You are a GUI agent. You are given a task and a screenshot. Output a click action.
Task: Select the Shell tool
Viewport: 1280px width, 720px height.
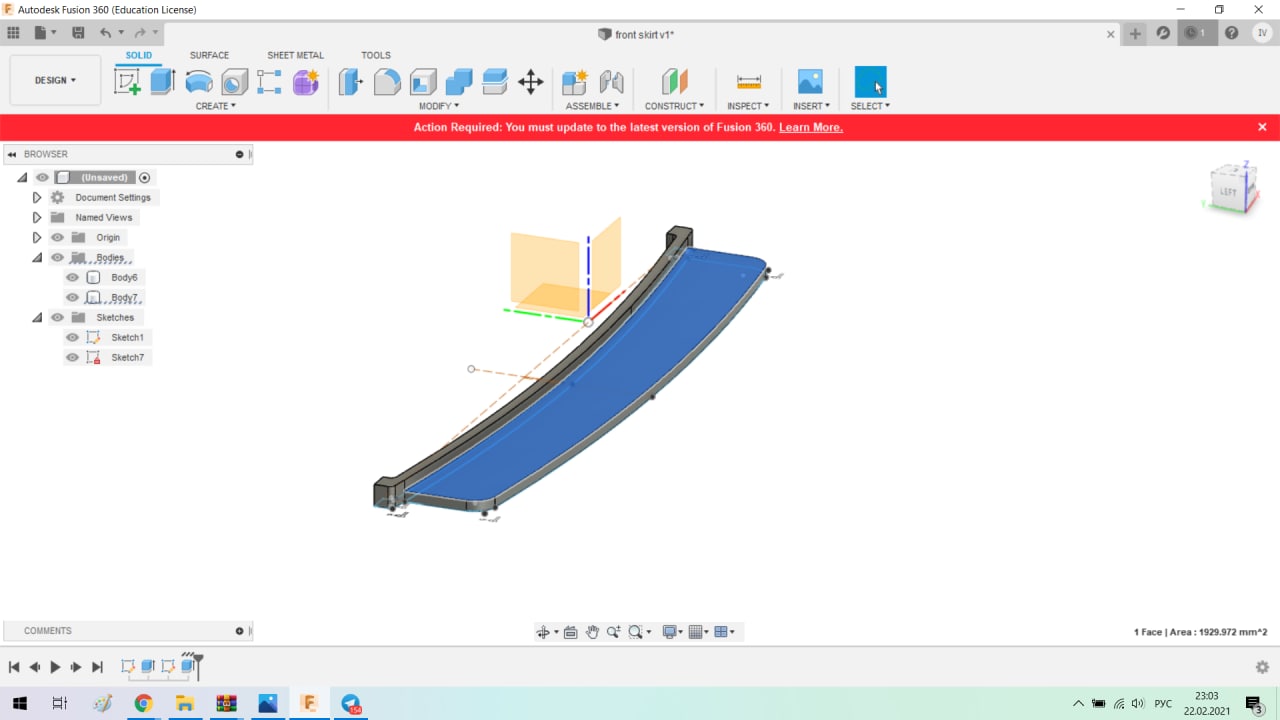tap(423, 82)
